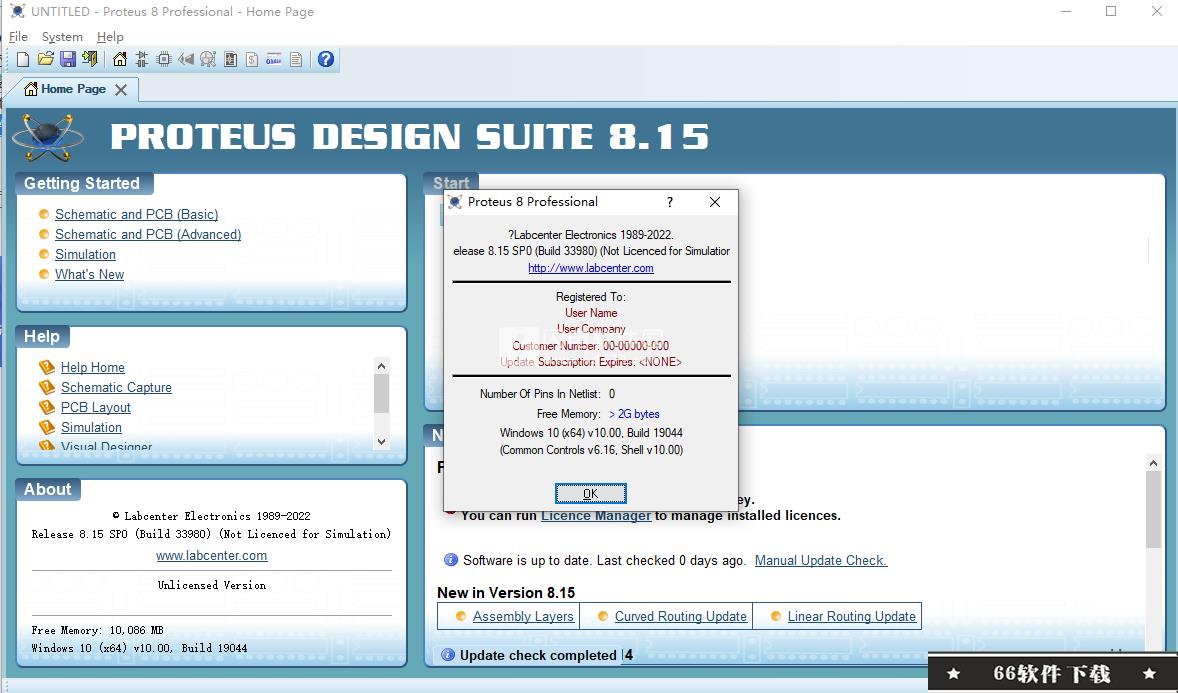Viewport: 1178px width, 693px height.
Task: Click the book icon beside Help Home
Action: click(x=47, y=367)
